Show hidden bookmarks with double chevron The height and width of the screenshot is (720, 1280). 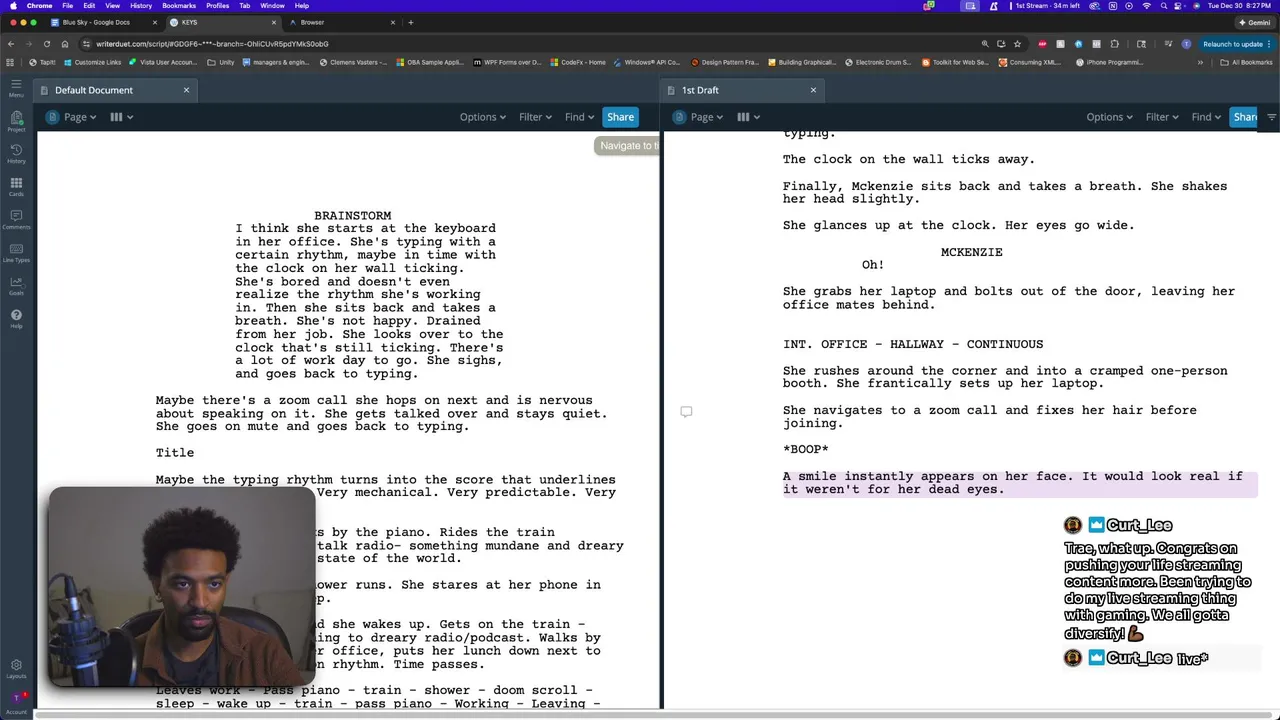[1200, 62]
